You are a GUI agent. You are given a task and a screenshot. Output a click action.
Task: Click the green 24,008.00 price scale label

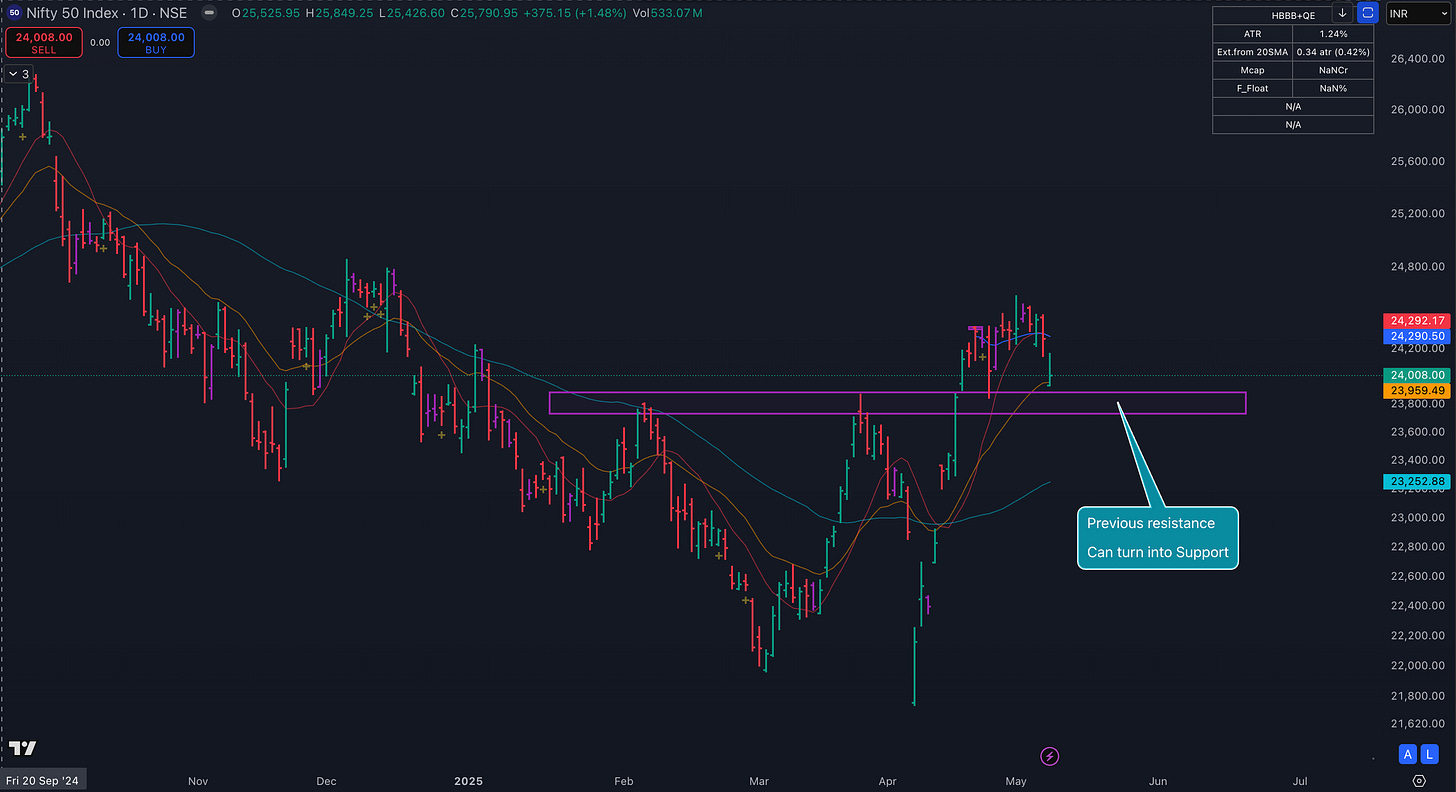tap(1415, 375)
